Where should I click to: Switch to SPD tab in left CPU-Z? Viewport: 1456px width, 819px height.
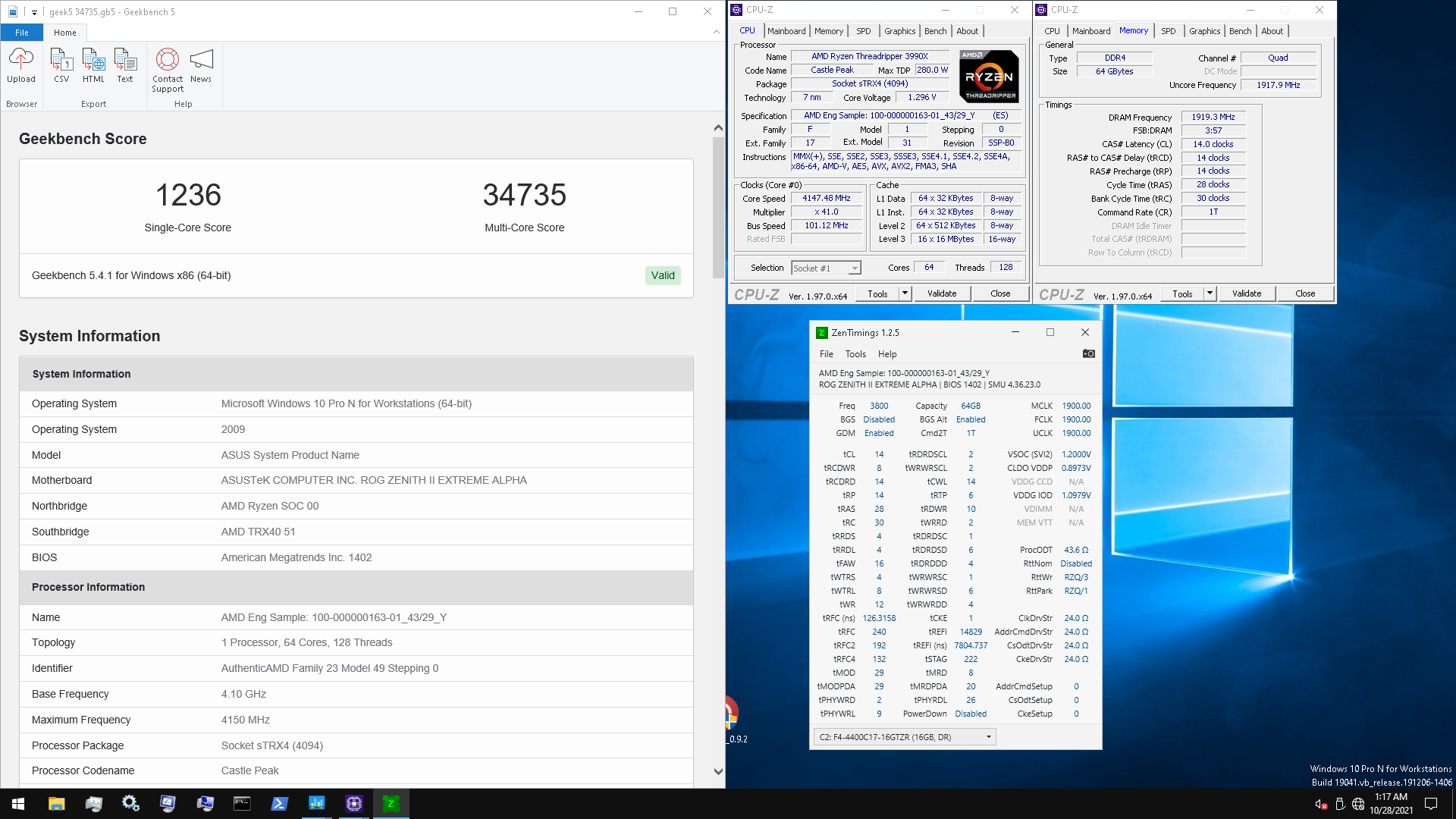click(863, 31)
